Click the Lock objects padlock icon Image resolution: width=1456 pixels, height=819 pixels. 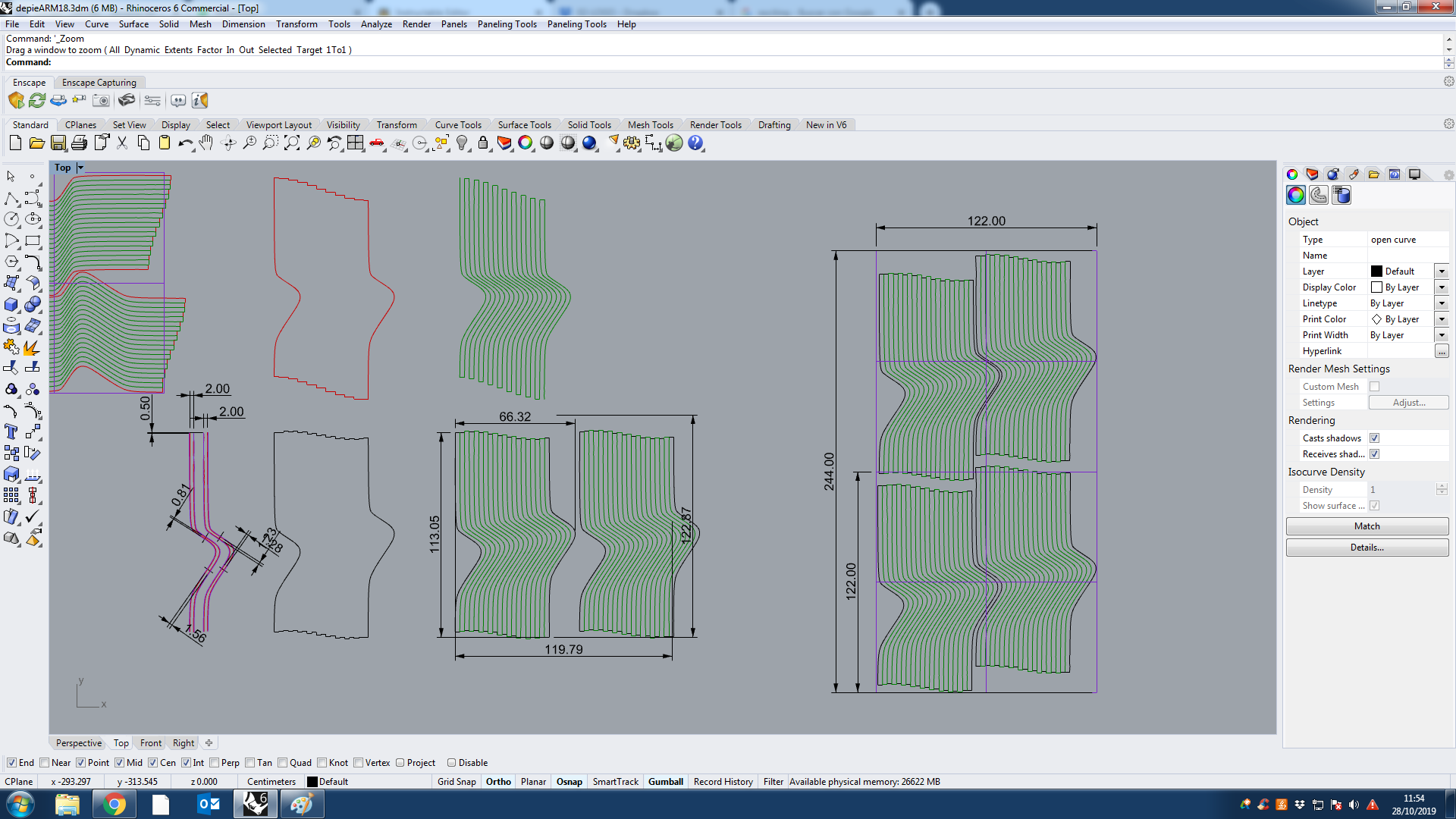coord(483,143)
